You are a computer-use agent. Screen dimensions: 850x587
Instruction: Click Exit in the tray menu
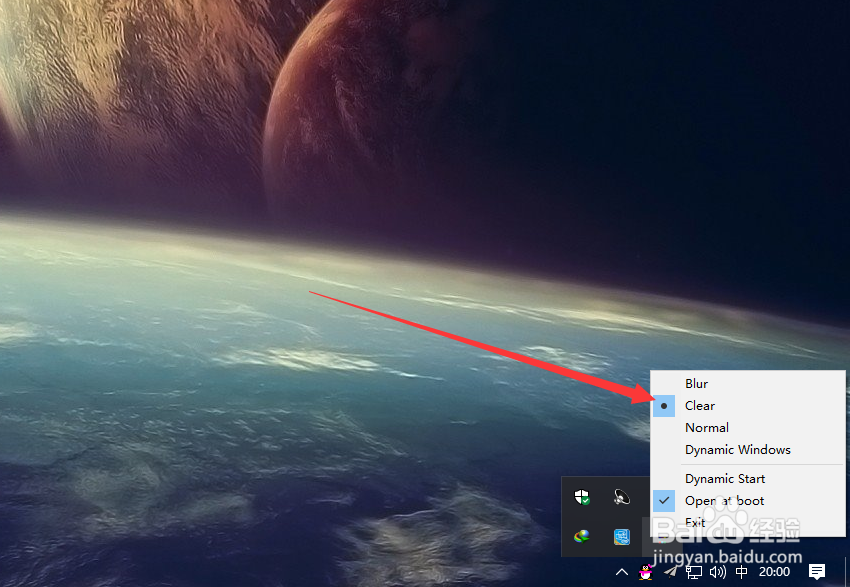[x=748, y=523]
